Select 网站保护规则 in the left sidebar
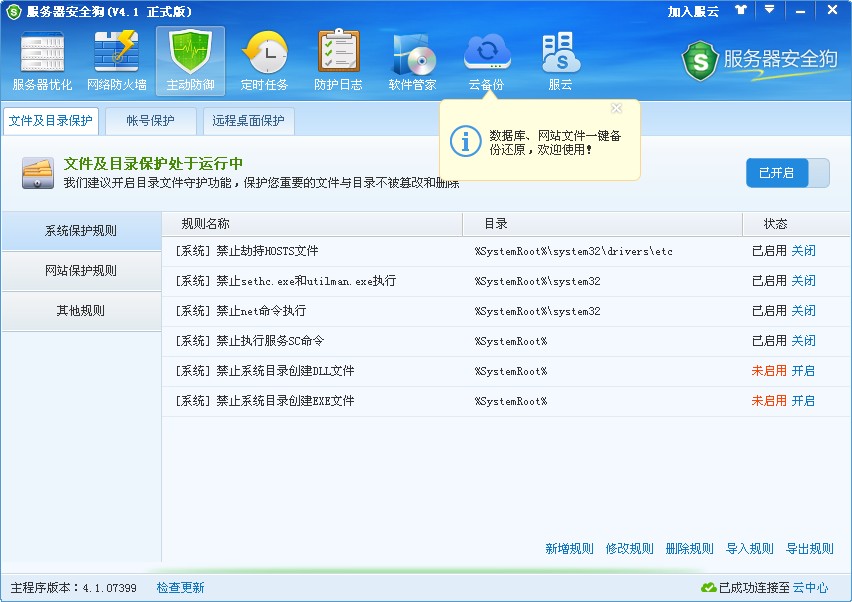Viewport: 852px width, 602px height. pyautogui.click(x=81, y=271)
